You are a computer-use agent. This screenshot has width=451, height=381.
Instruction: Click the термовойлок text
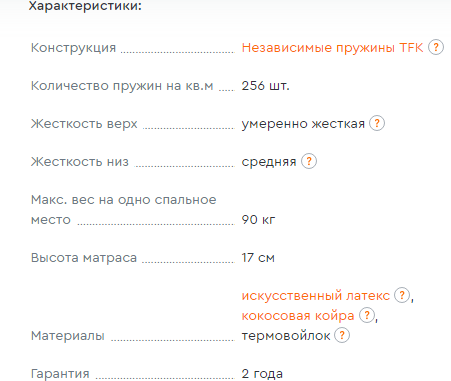point(286,336)
